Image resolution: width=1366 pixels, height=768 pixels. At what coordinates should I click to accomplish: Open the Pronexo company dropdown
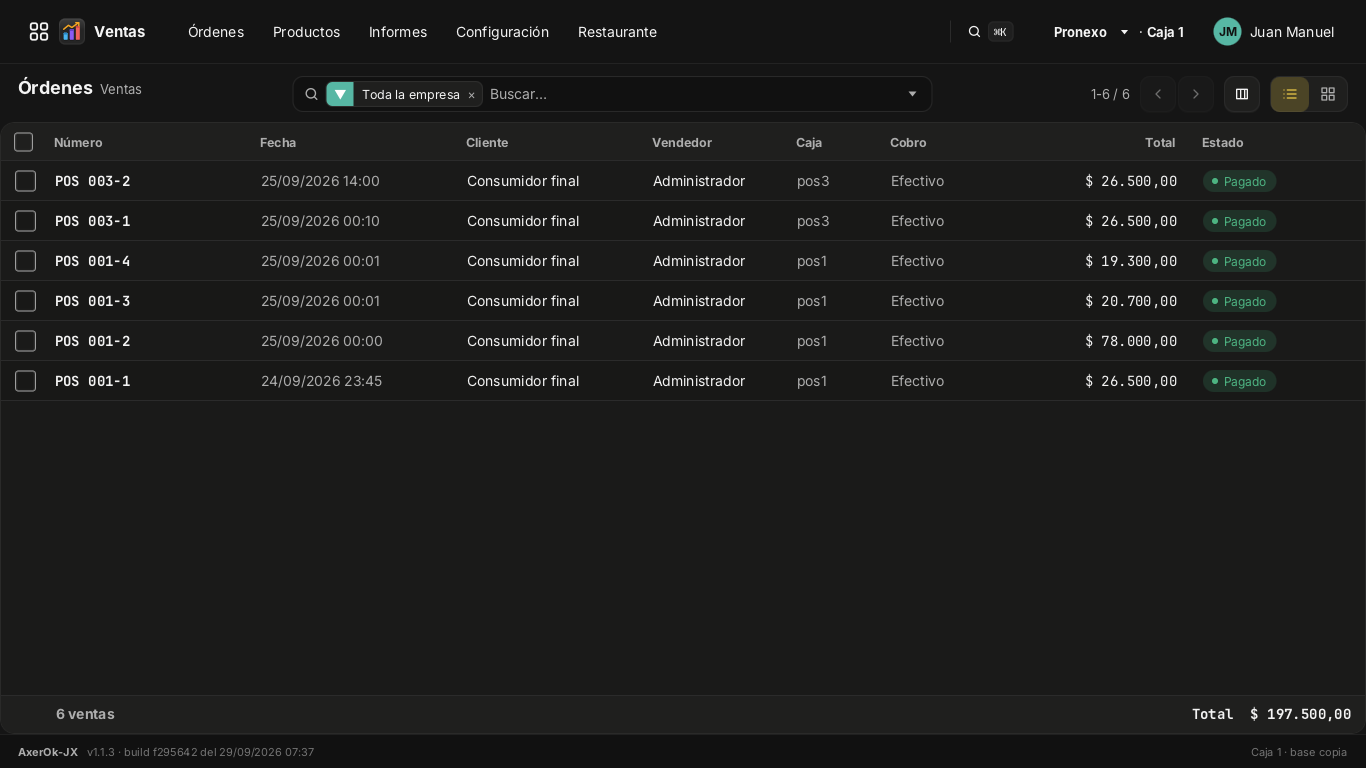(x=1091, y=32)
